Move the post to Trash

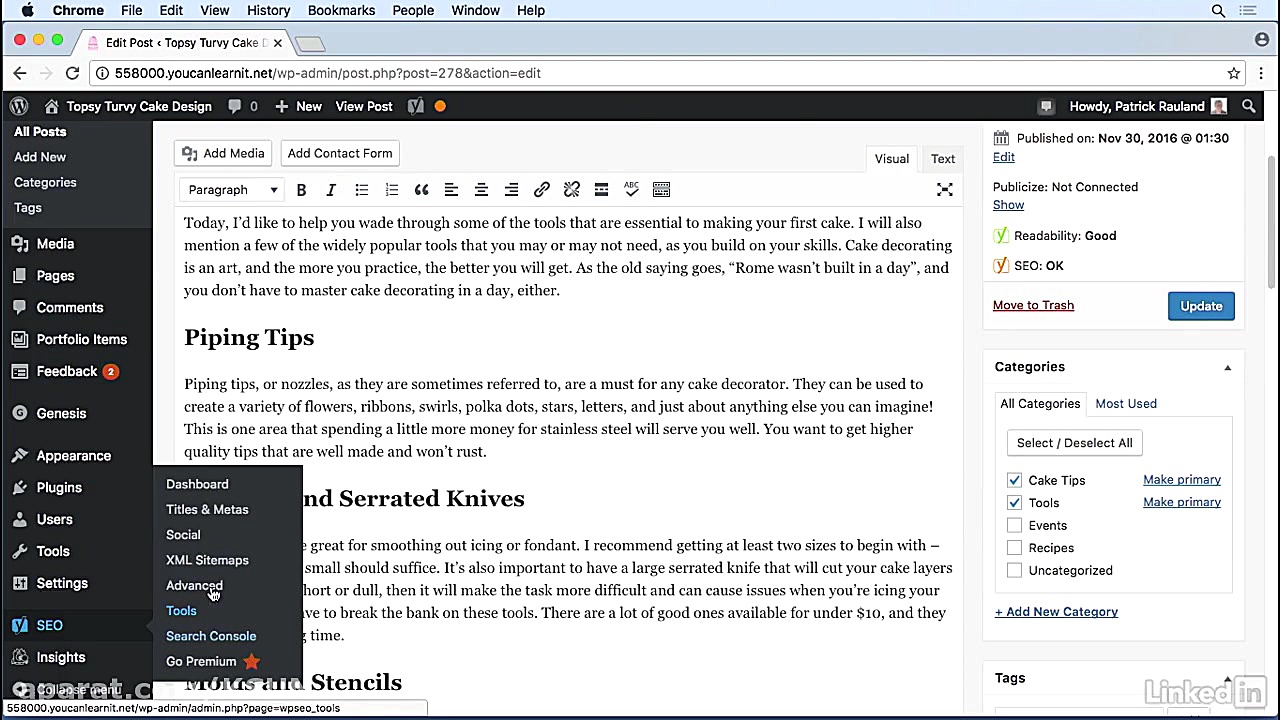(x=1033, y=305)
